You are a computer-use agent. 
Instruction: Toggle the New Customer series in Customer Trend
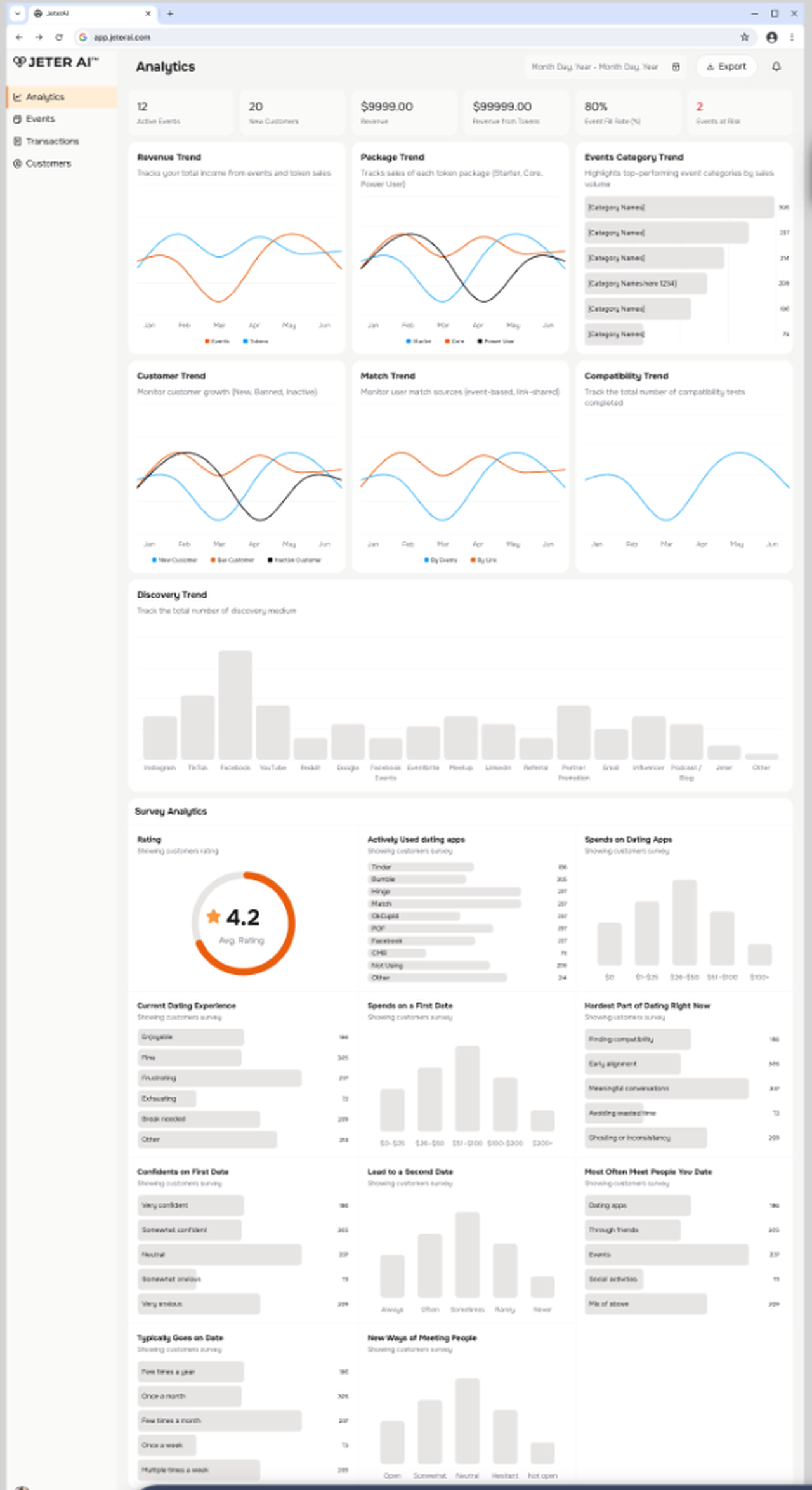click(174, 560)
